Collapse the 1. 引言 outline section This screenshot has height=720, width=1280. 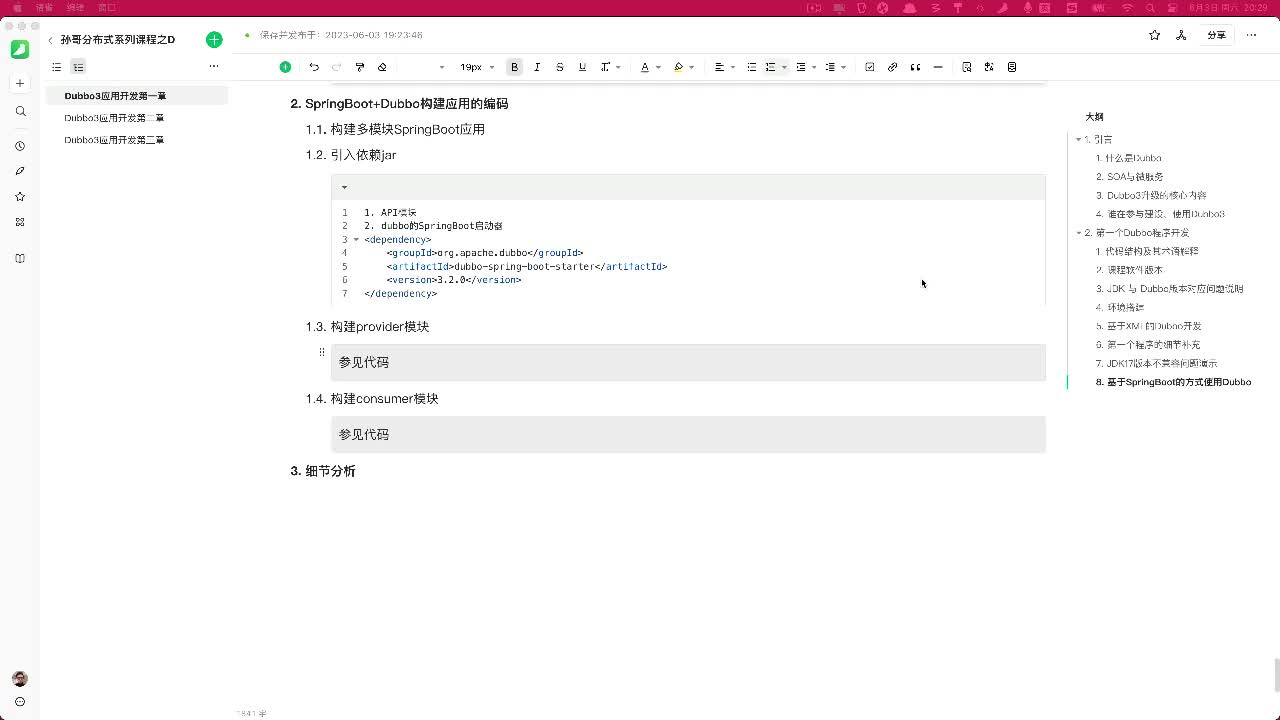coord(1078,139)
